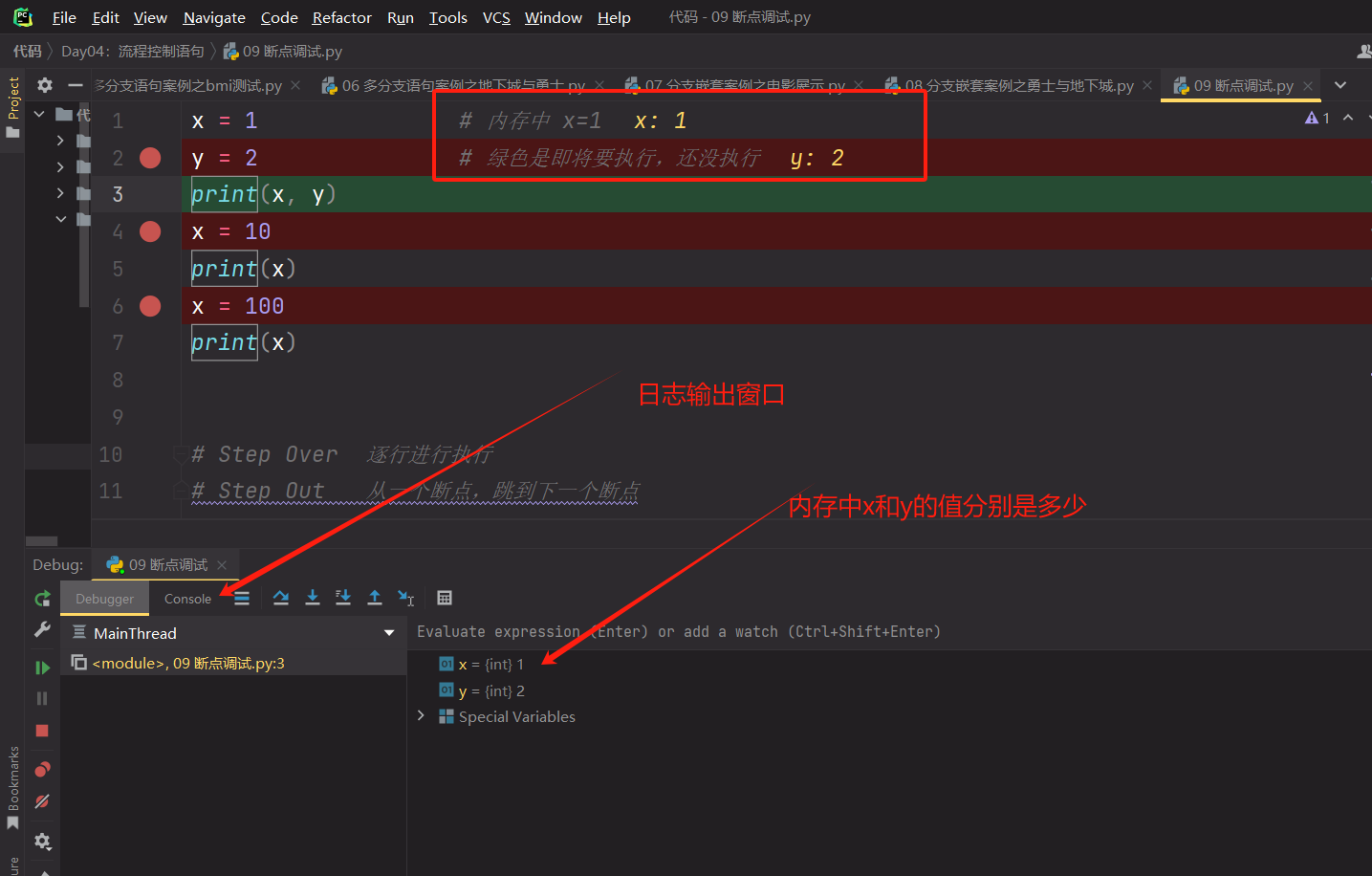Close the '09 断点调试' debug session tab
The image size is (1372, 876).
222,565
